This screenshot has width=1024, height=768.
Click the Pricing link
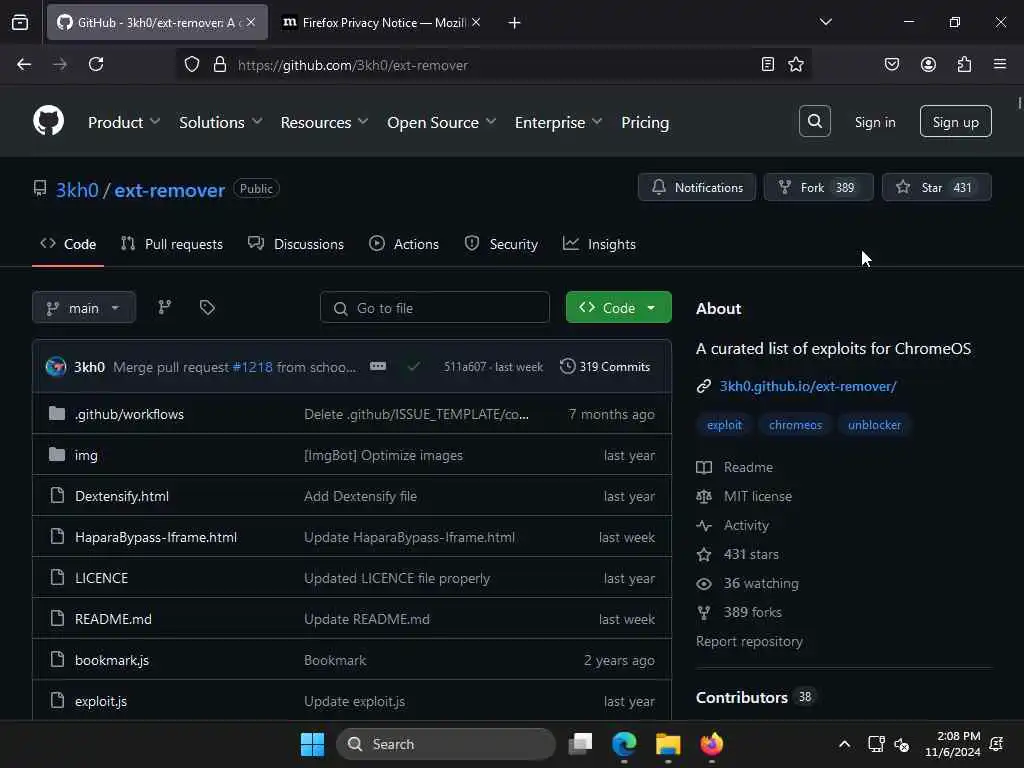click(x=645, y=122)
